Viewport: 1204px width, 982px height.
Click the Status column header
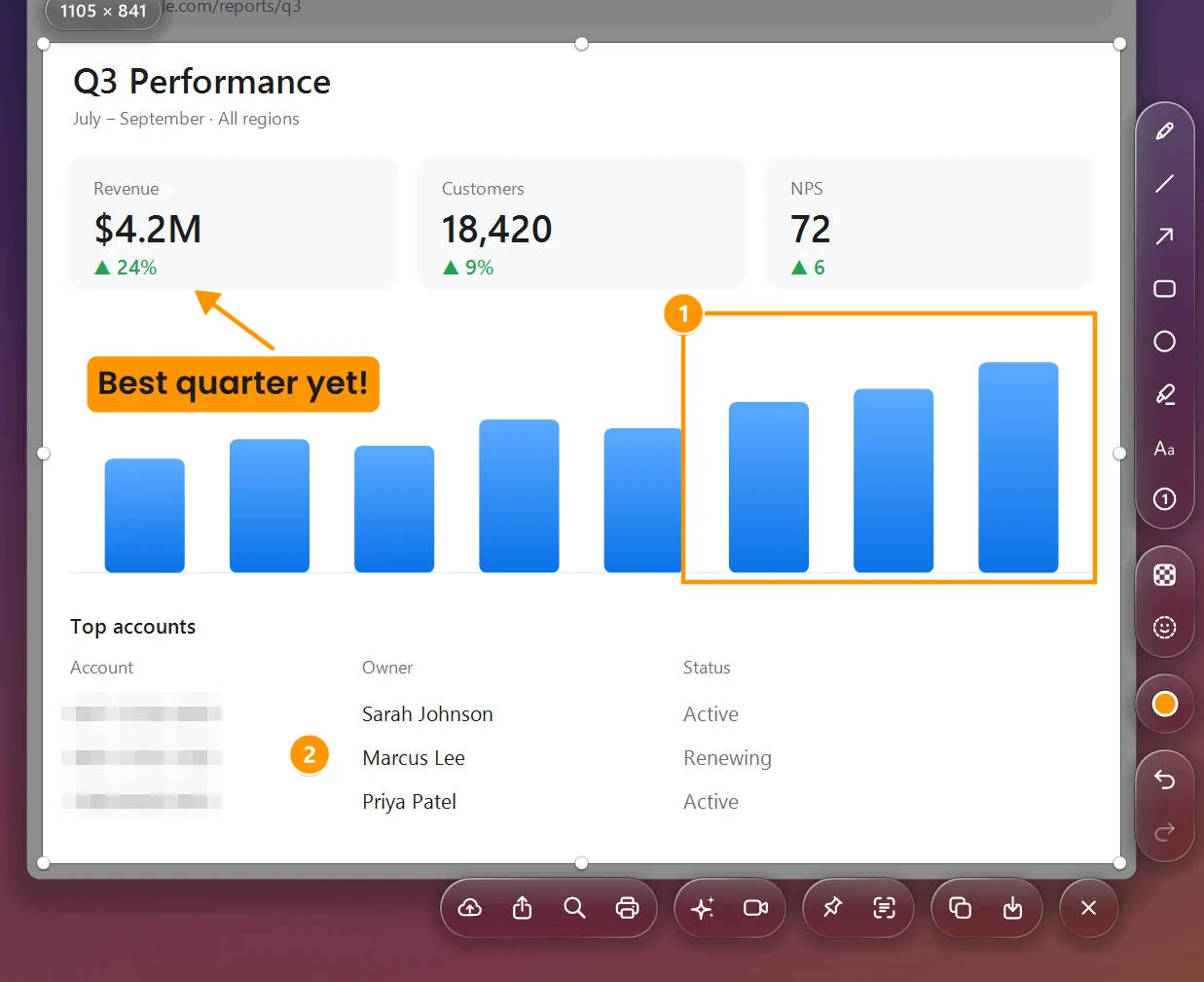707,668
